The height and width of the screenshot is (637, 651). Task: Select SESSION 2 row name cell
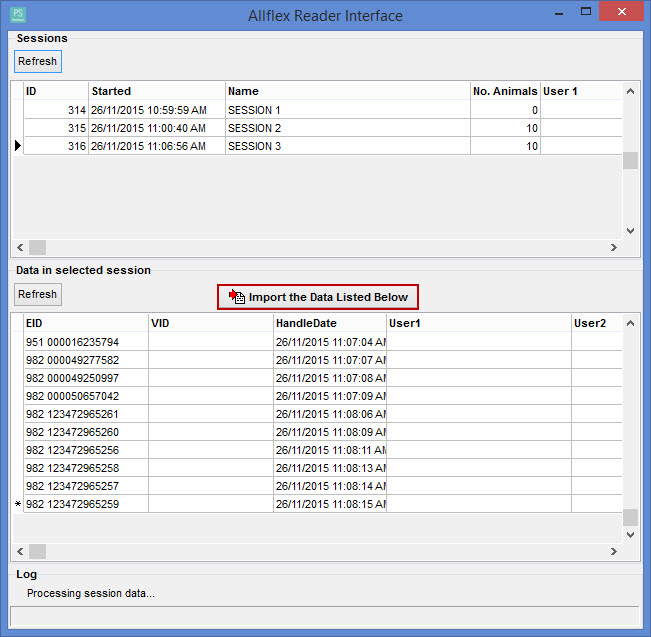(348, 128)
